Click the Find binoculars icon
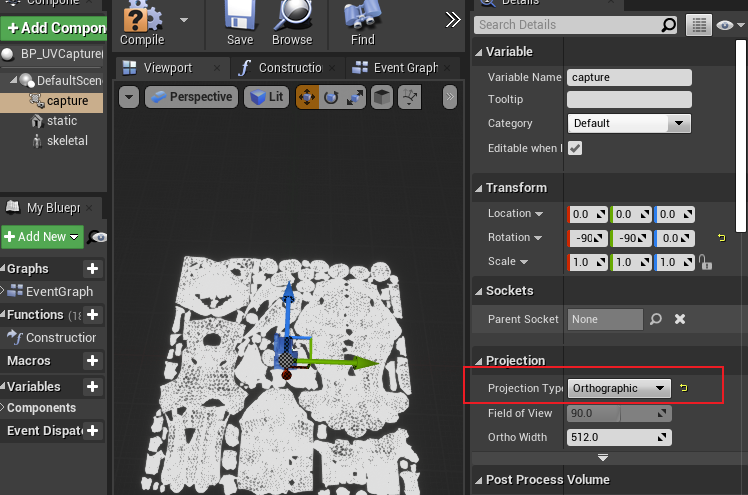The width and height of the screenshot is (748, 495). 363,24
